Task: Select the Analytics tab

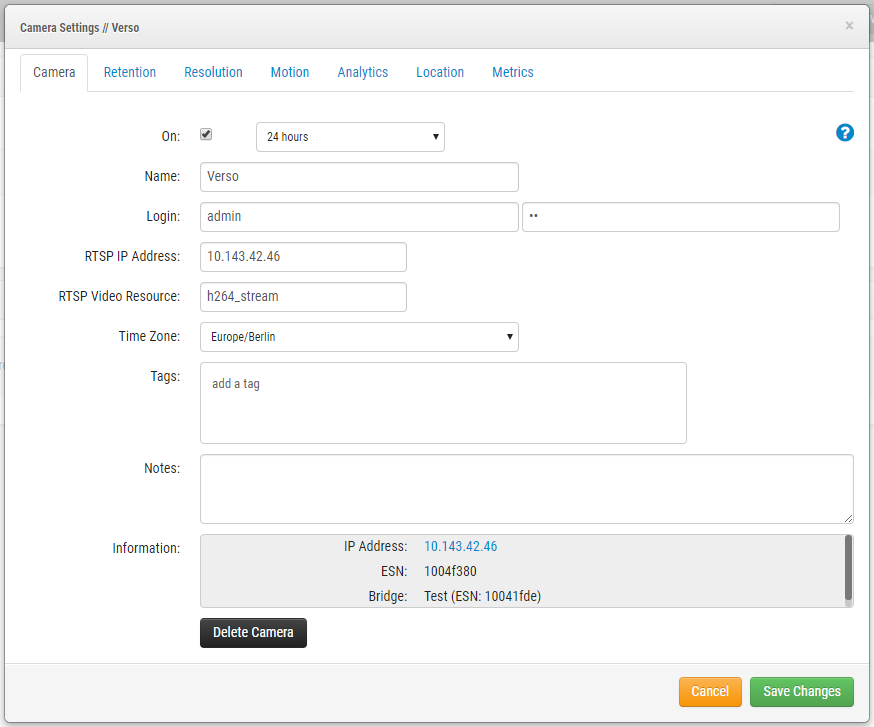Action: (x=362, y=72)
